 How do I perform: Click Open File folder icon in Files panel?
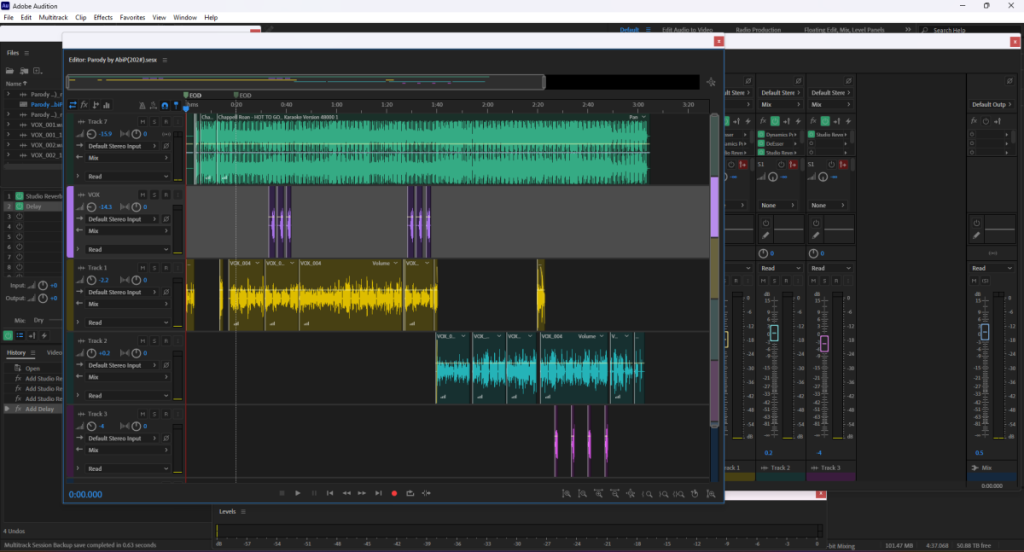point(10,71)
